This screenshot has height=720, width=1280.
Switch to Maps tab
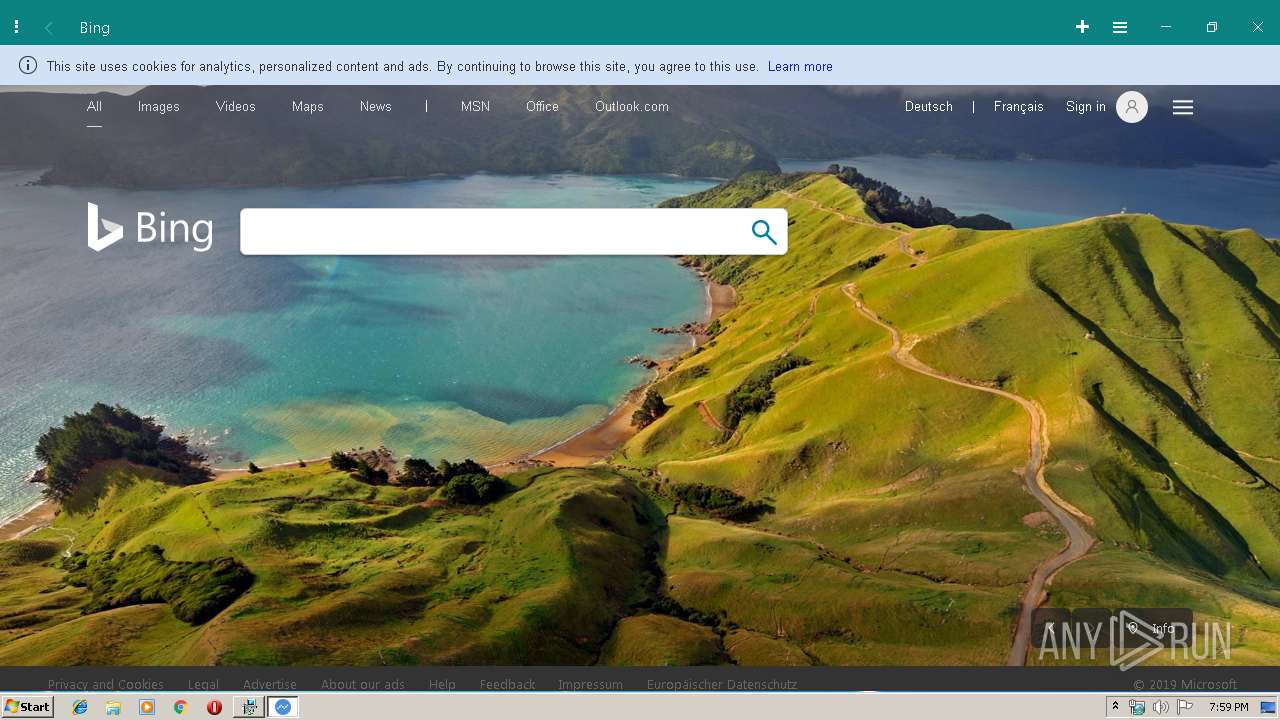click(308, 107)
